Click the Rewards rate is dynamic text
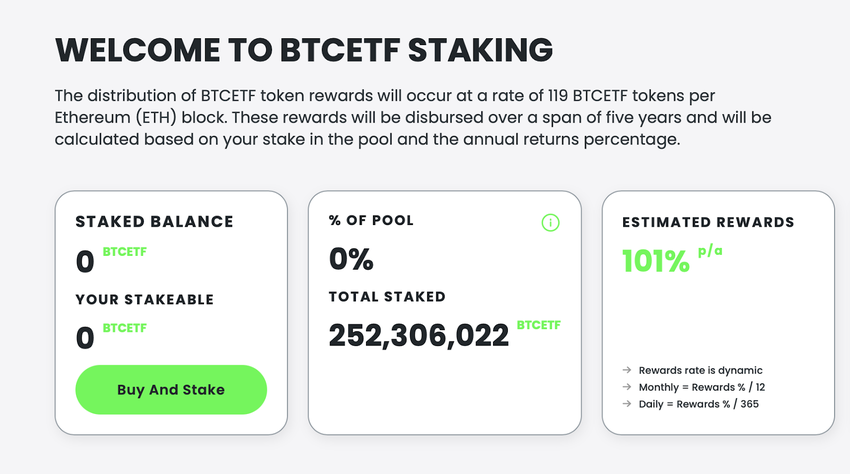The width and height of the screenshot is (850, 474). (x=700, y=370)
